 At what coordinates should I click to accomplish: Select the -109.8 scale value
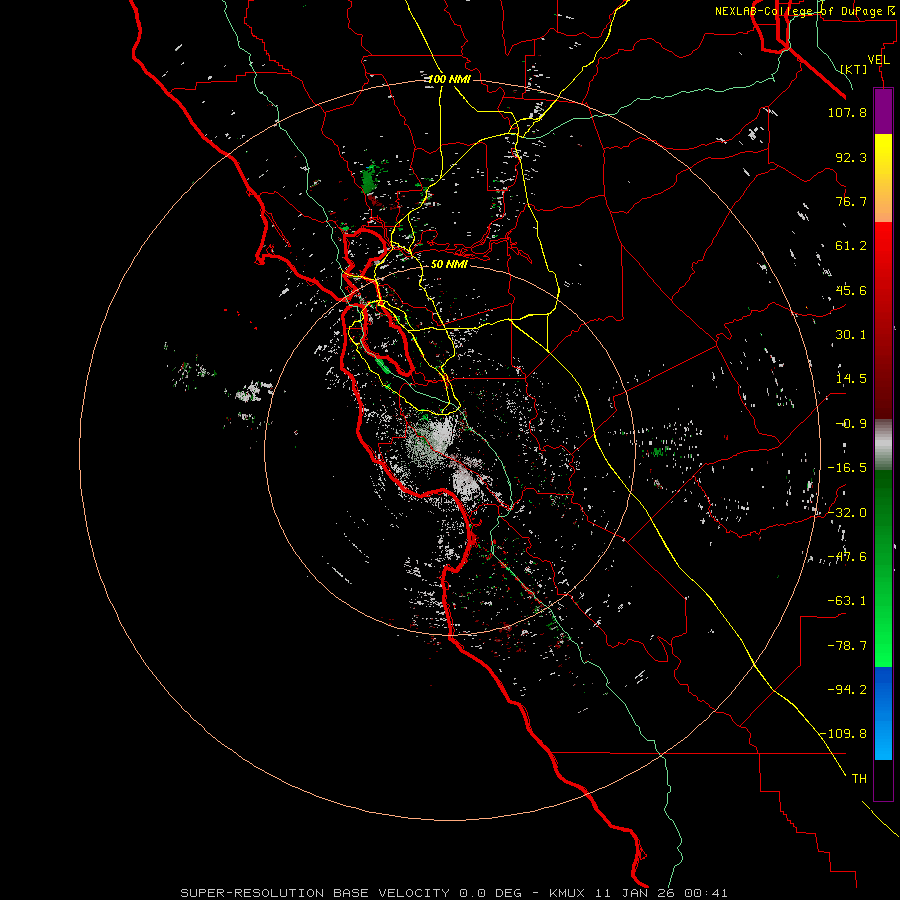tap(843, 734)
